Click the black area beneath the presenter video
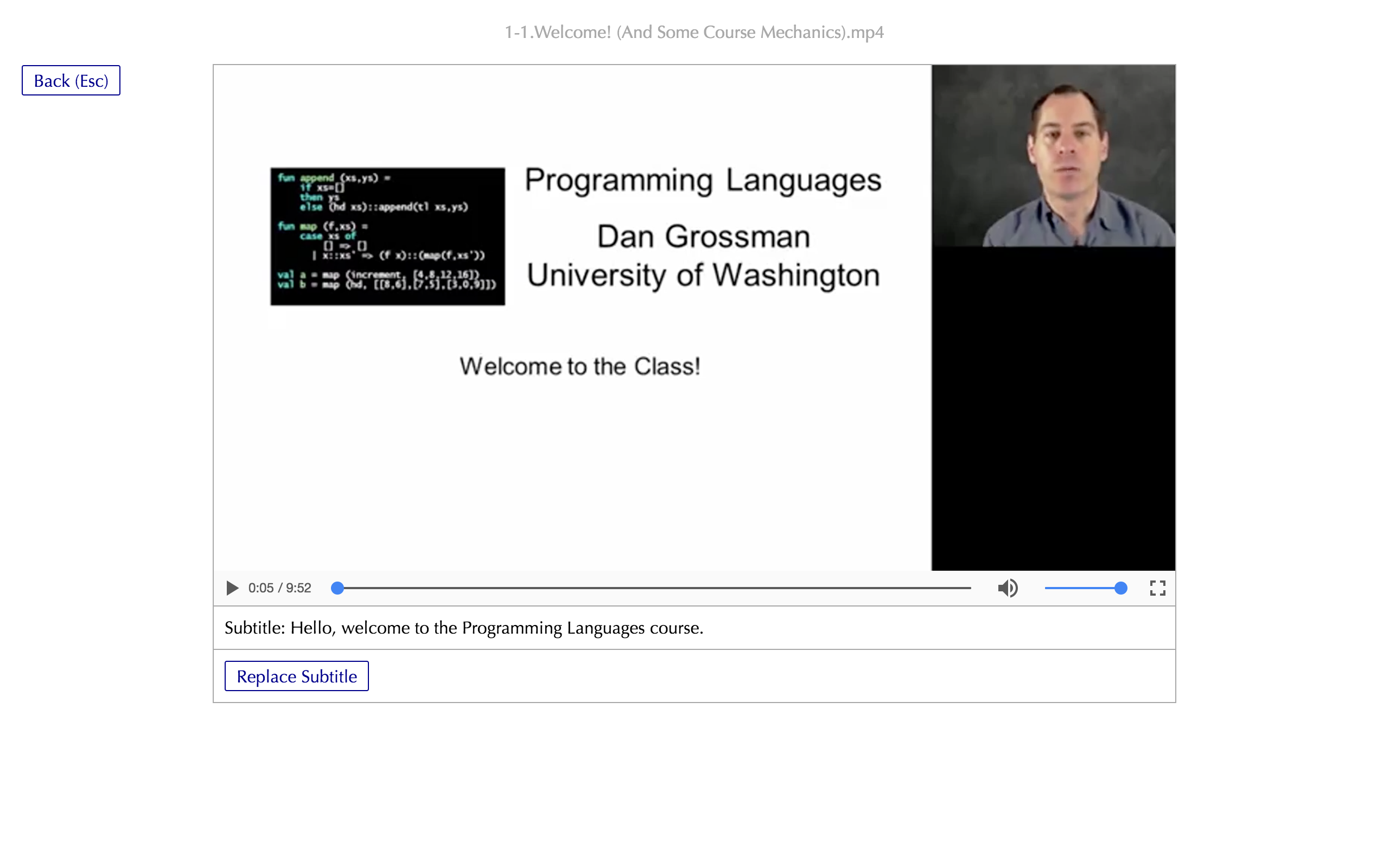1389x868 pixels. [x=1053, y=407]
